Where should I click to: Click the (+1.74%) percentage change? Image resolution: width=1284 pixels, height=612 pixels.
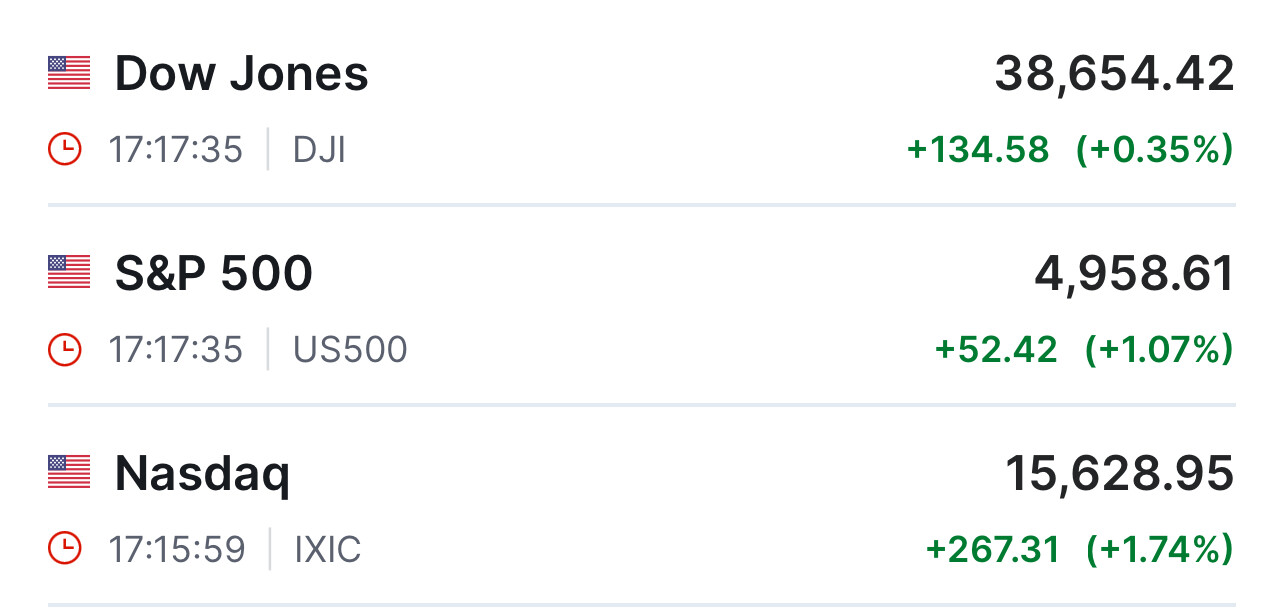[1159, 549]
